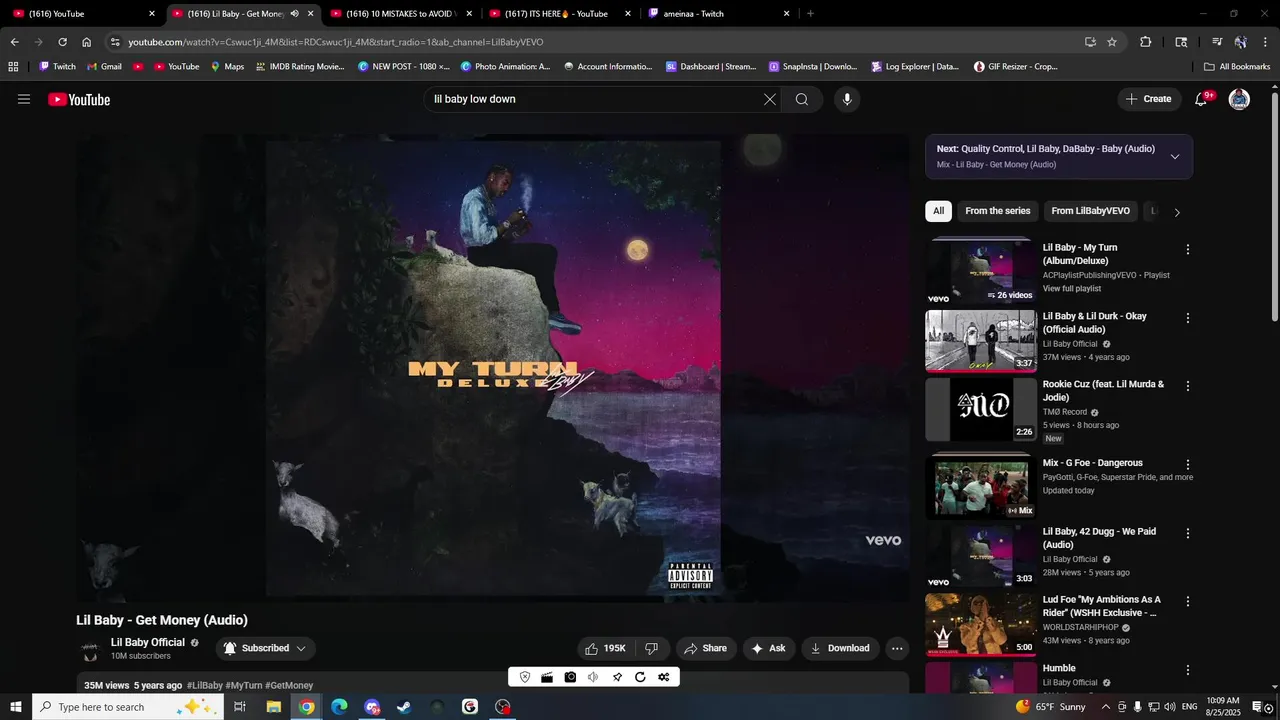Click the loop arrow icon in floating toolbar
The width and height of the screenshot is (1280, 720).
640,677
